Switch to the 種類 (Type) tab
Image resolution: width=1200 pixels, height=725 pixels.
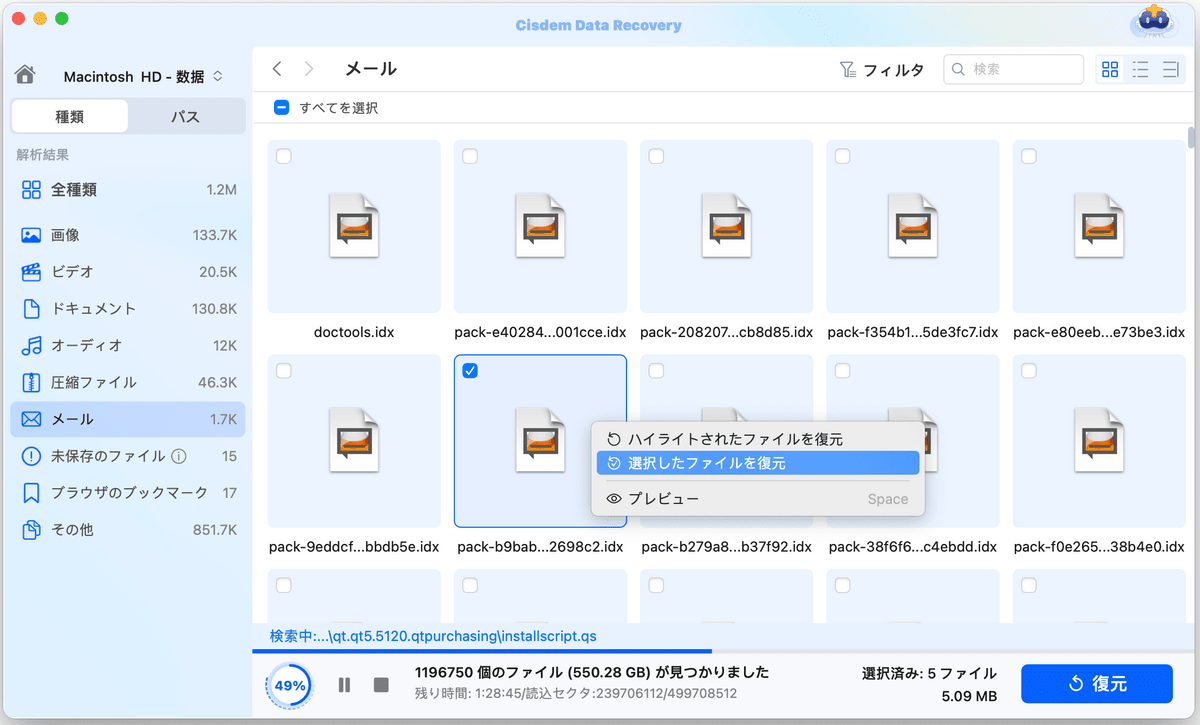click(x=69, y=117)
